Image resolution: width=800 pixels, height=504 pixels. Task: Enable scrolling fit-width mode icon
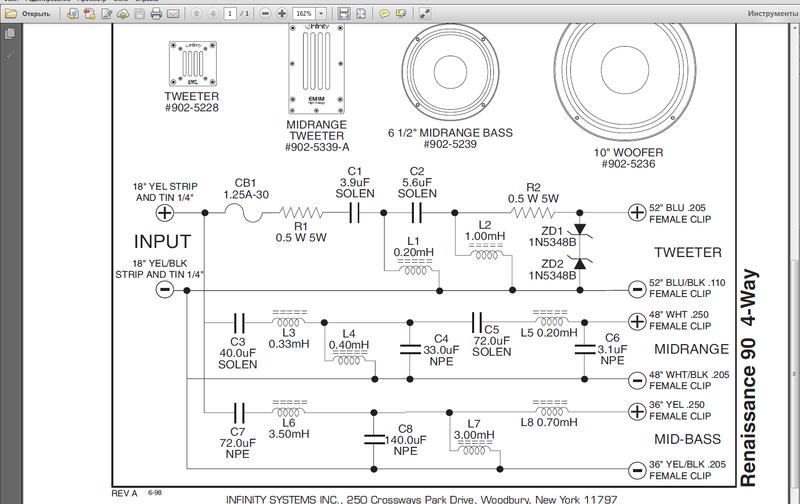[x=344, y=14]
